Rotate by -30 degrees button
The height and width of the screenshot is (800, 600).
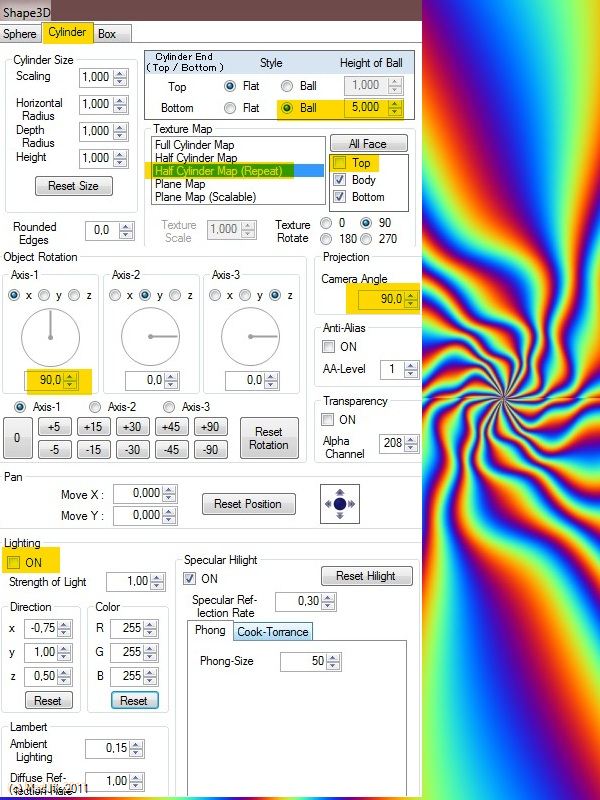coord(132,449)
